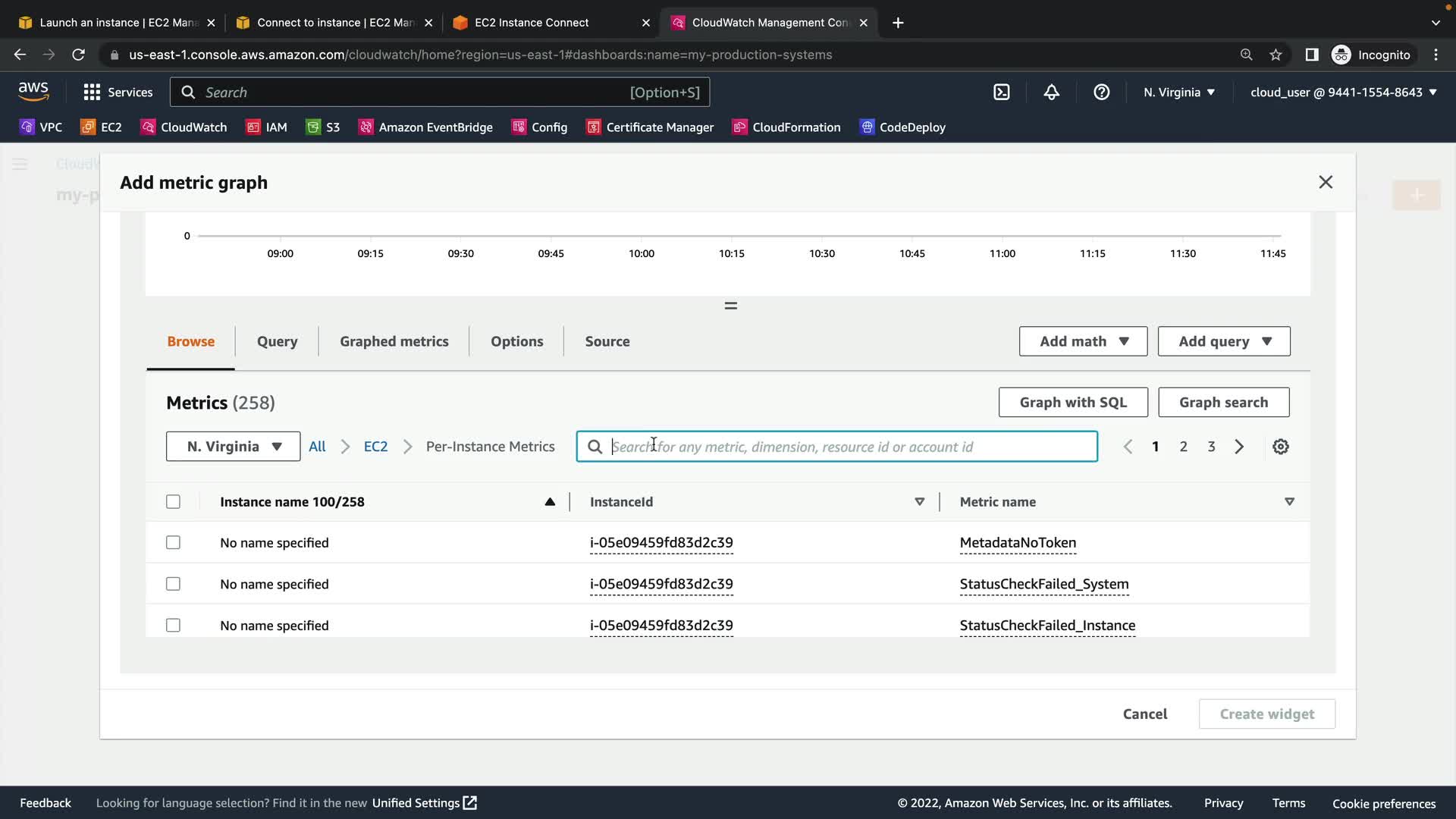The width and height of the screenshot is (1456, 819).
Task: Open the N. Virginia metrics region dropdown
Action: tap(233, 447)
